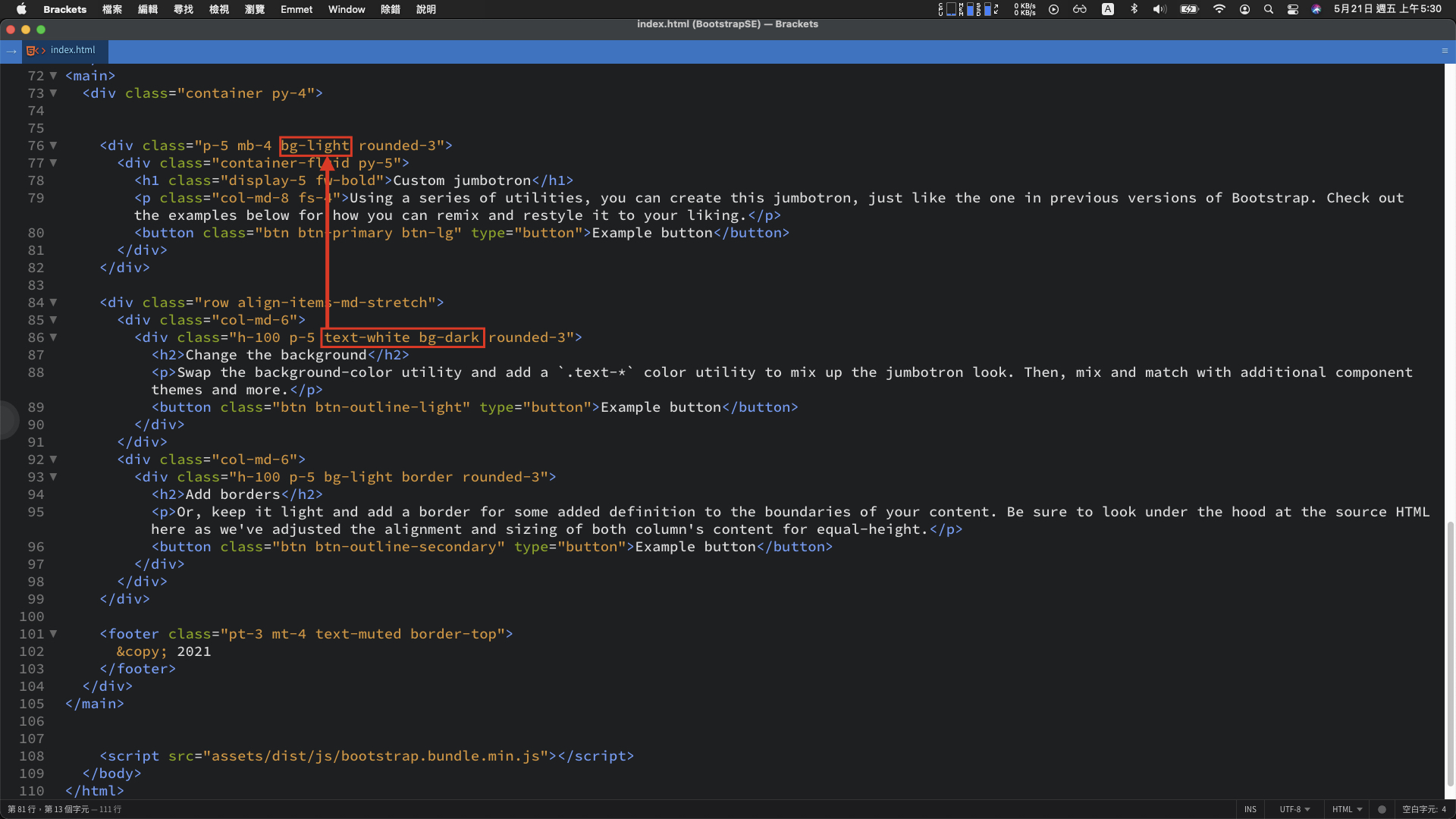This screenshot has height=819, width=1456.
Task: Select the index.html file tab
Action: (x=64, y=51)
